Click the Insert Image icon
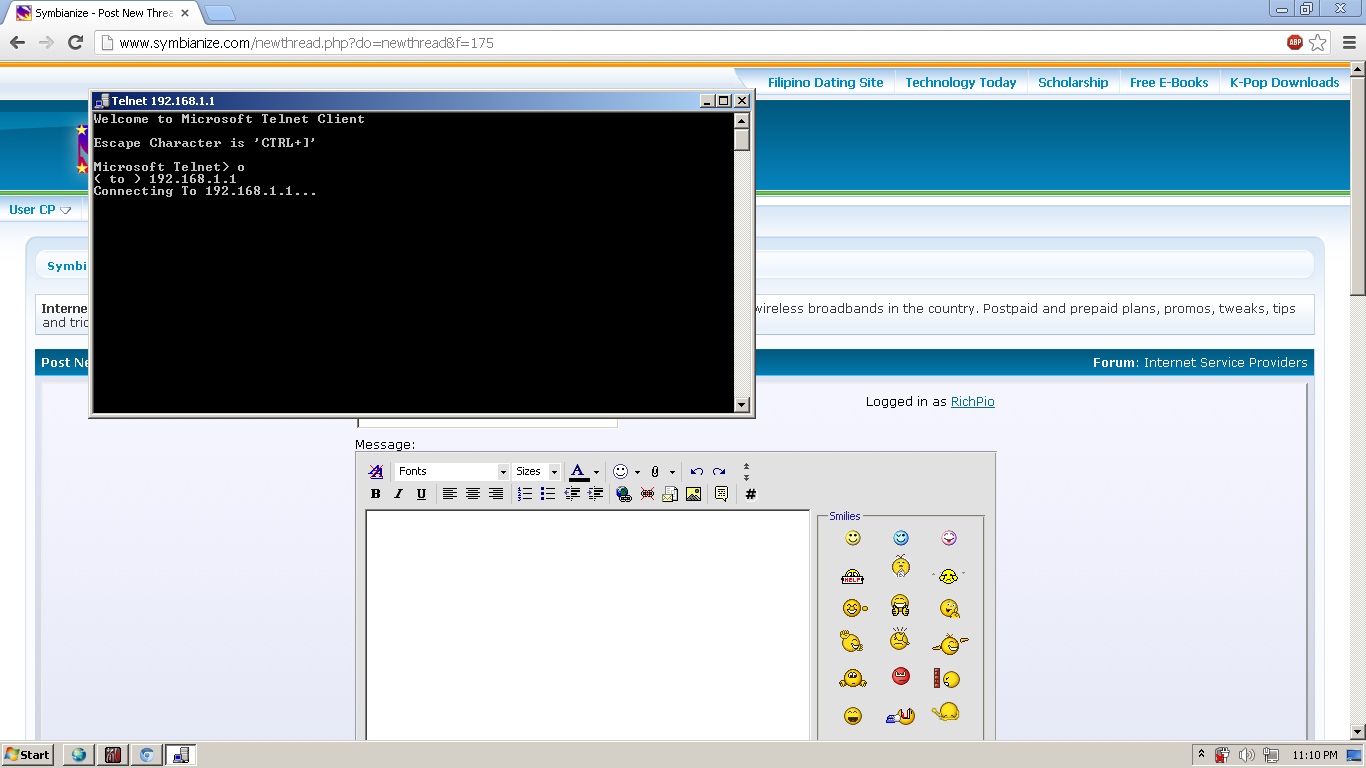This screenshot has height=768, width=1366. 693,494
